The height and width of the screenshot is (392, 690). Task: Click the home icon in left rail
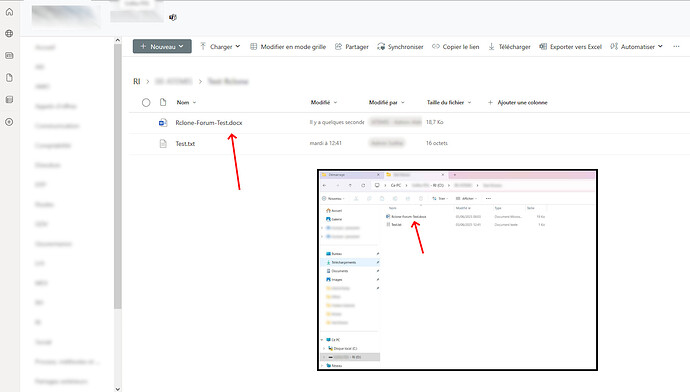(9, 12)
